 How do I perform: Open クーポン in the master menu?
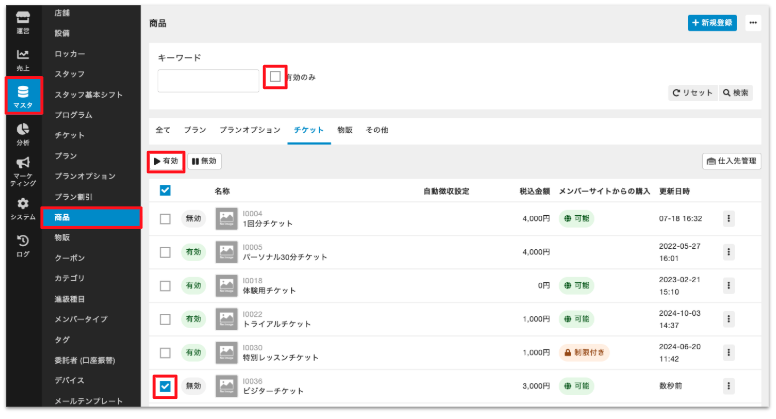click(69, 257)
